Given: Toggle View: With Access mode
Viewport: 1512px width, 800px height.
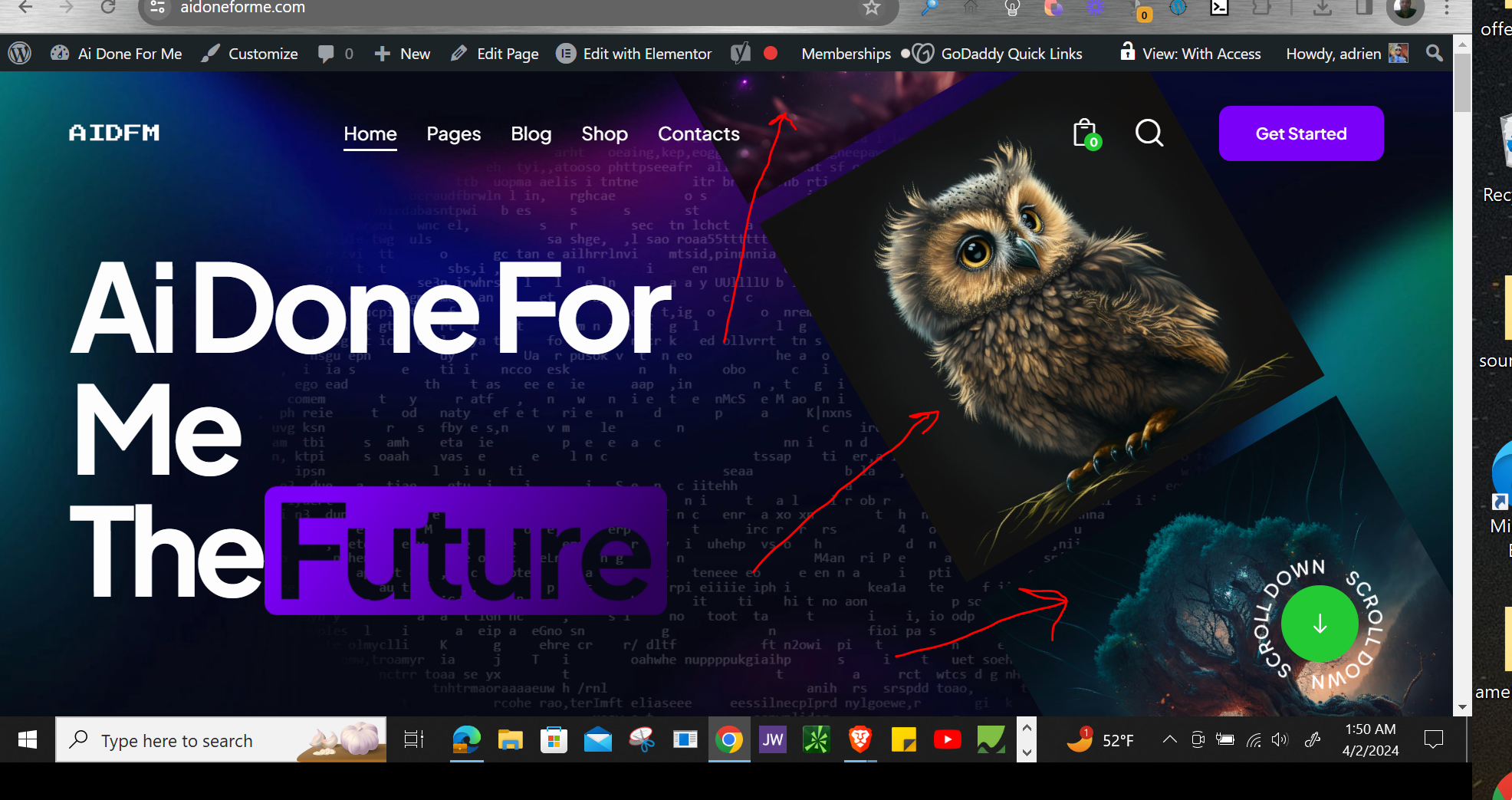Looking at the screenshot, I should 1190,54.
